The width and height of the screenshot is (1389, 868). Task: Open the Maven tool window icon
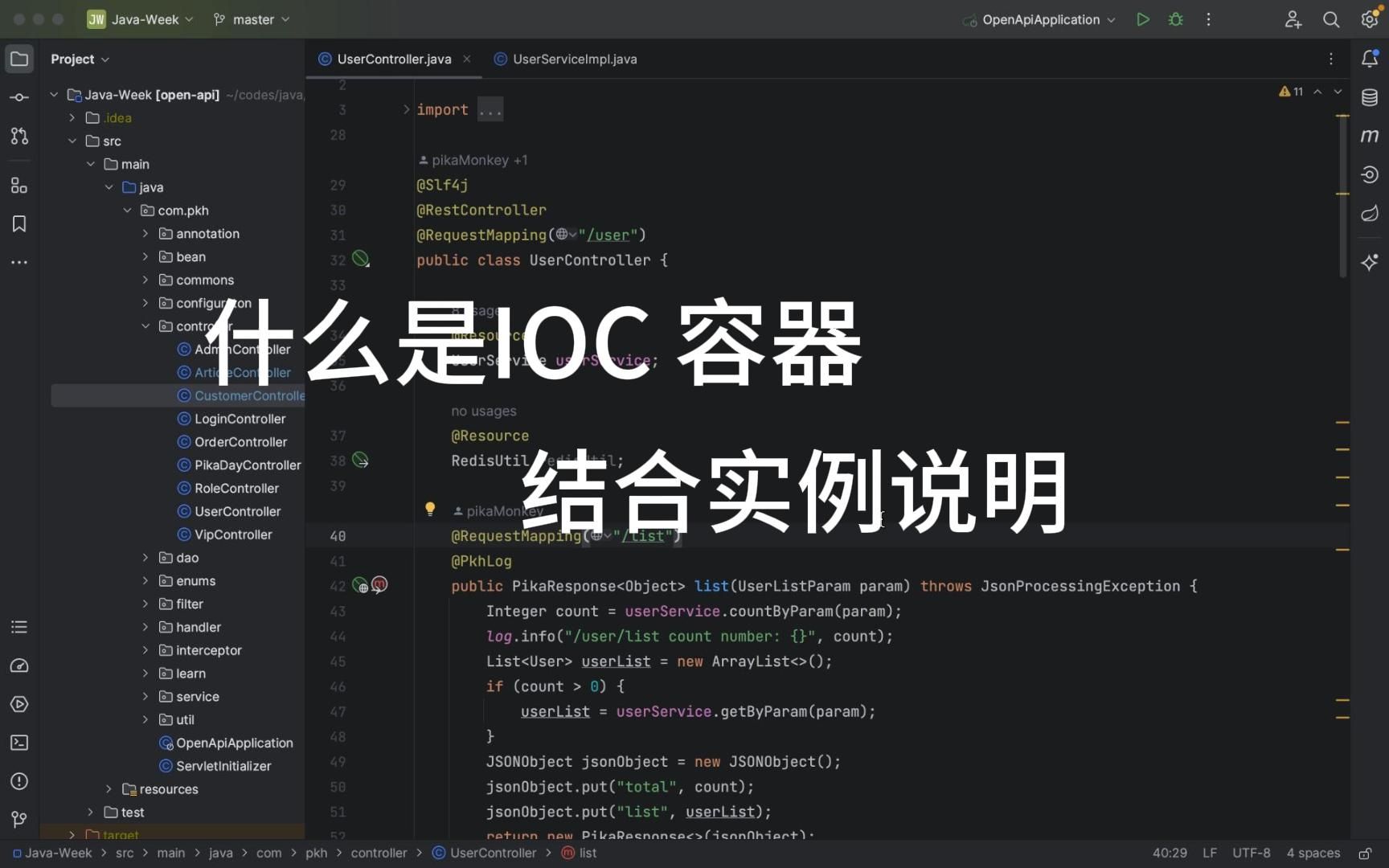1370,136
